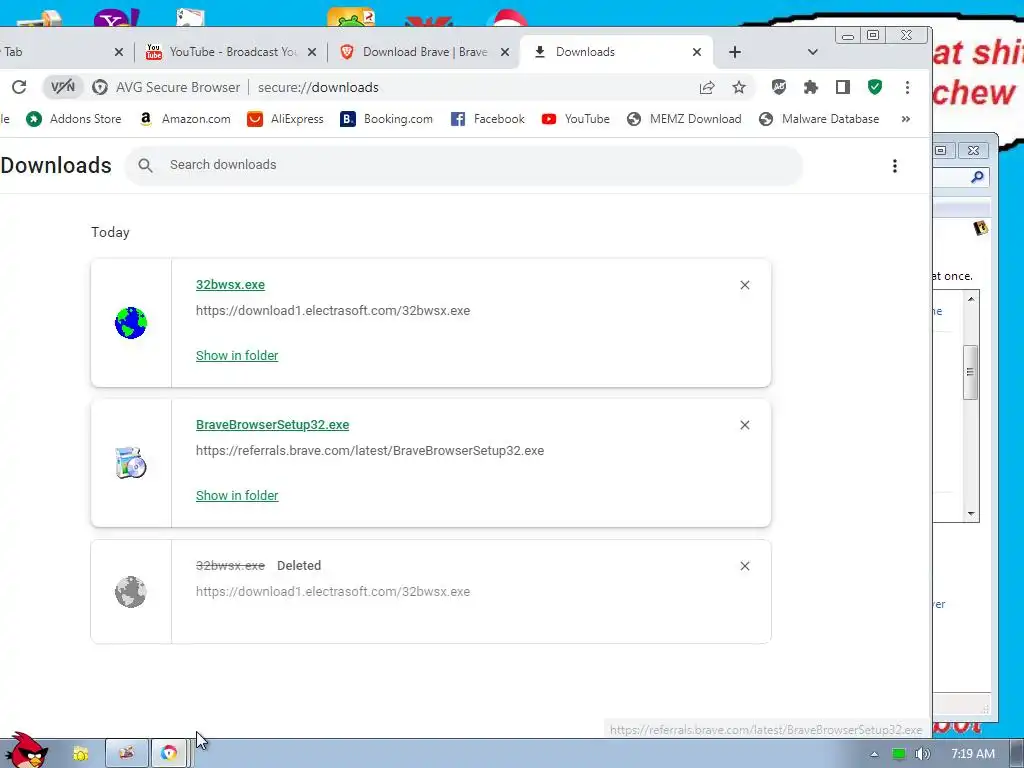Click the search magnifier in background window
This screenshot has width=1024, height=768.
[x=978, y=177]
